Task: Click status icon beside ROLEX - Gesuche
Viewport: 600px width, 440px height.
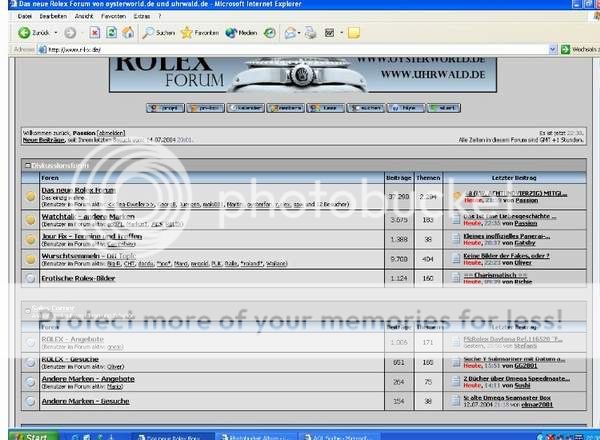Action: click(x=30, y=362)
